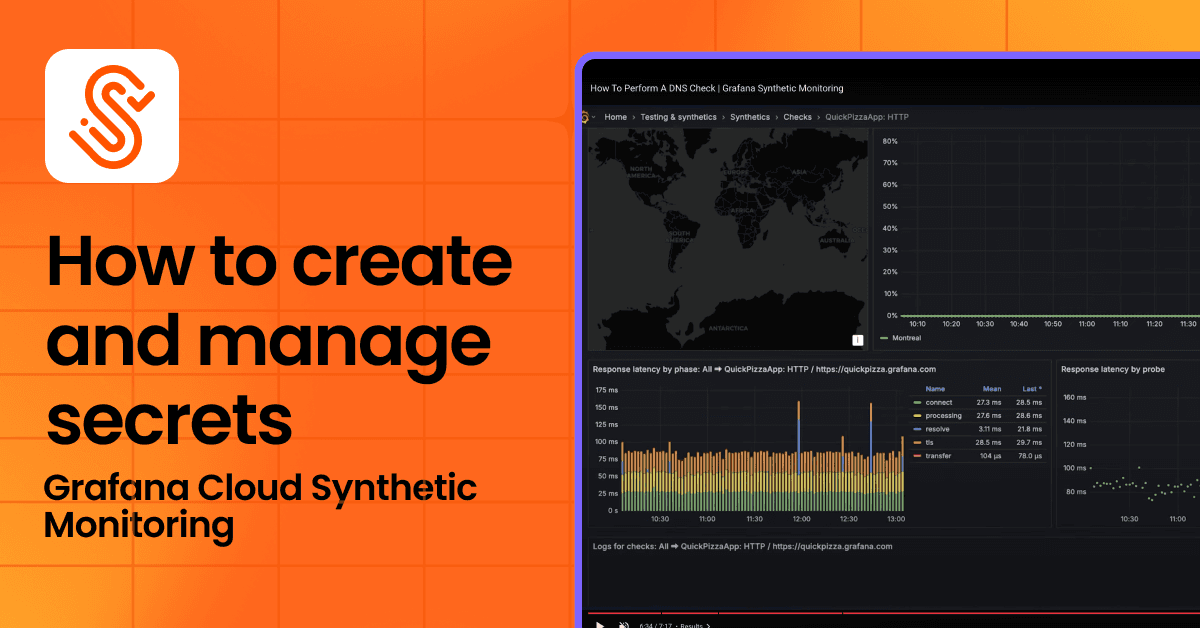Click the red video progress bar
The height and width of the screenshot is (628, 1200).
pos(890,612)
